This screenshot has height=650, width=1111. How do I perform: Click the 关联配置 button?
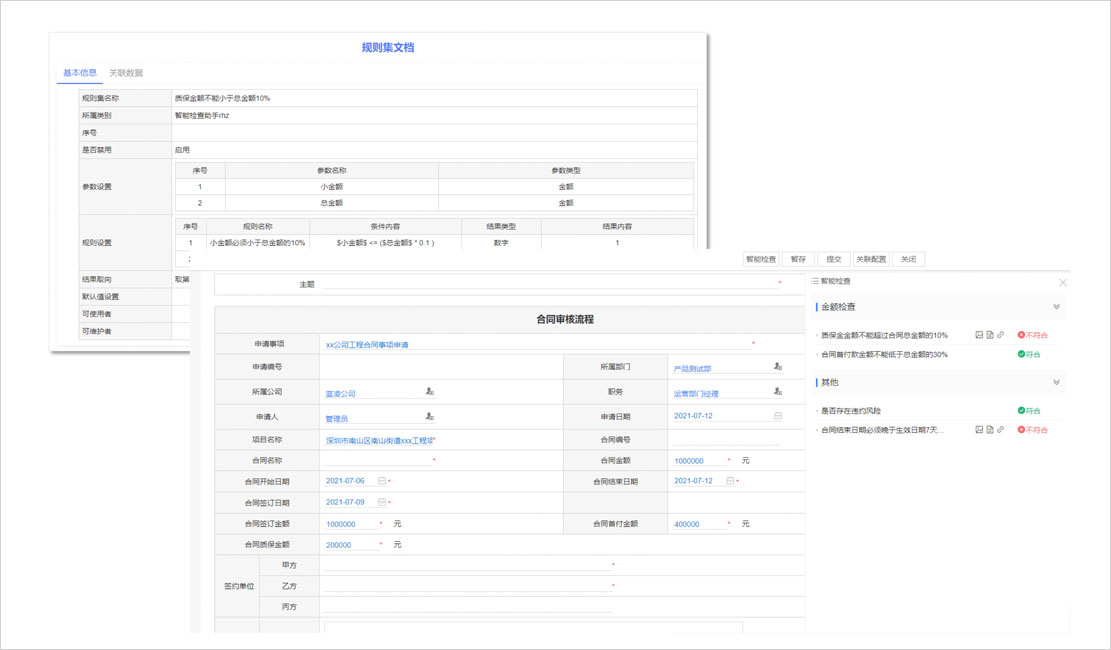(871, 259)
